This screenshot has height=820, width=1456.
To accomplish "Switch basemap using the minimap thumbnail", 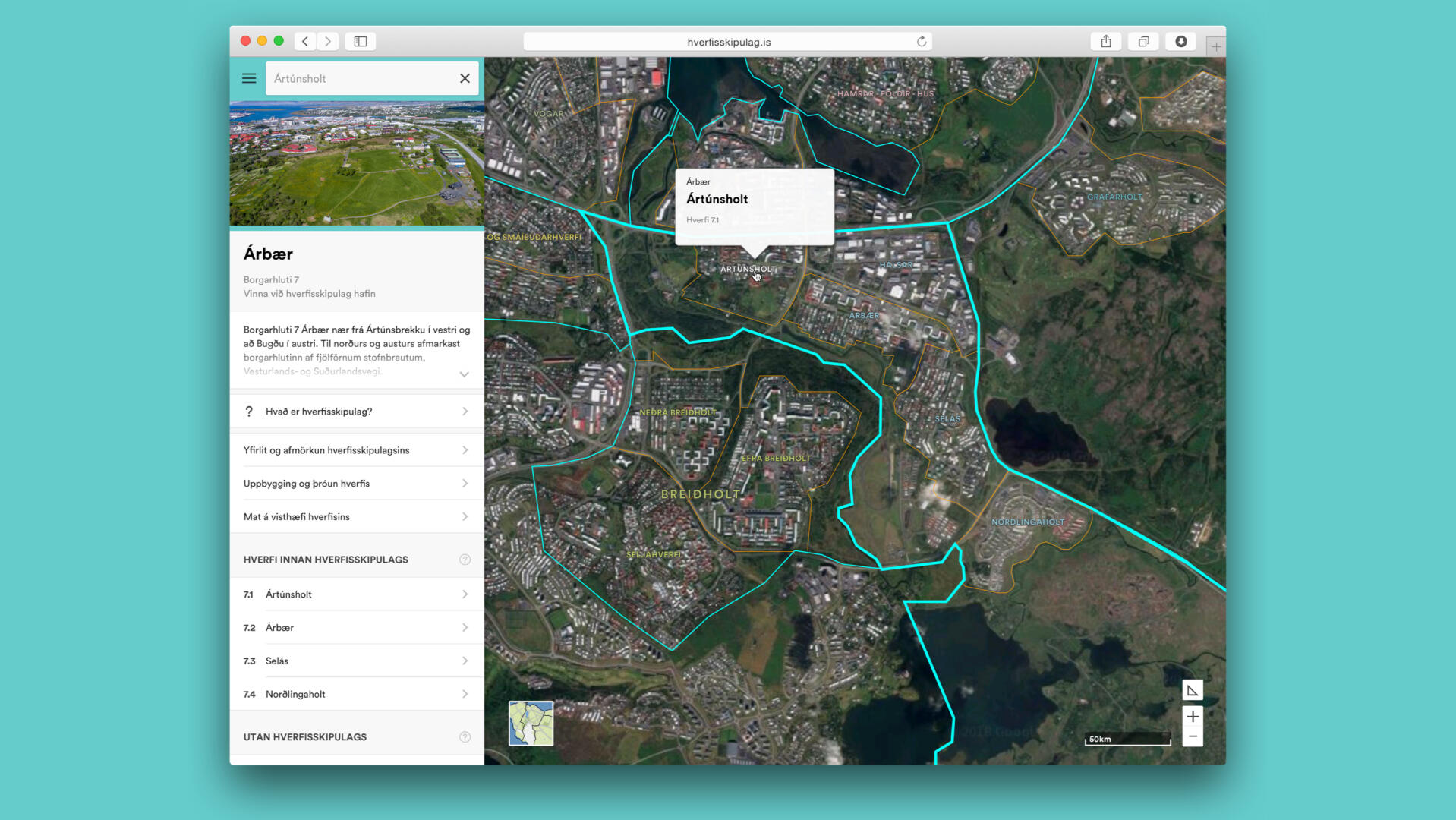I will [531, 723].
